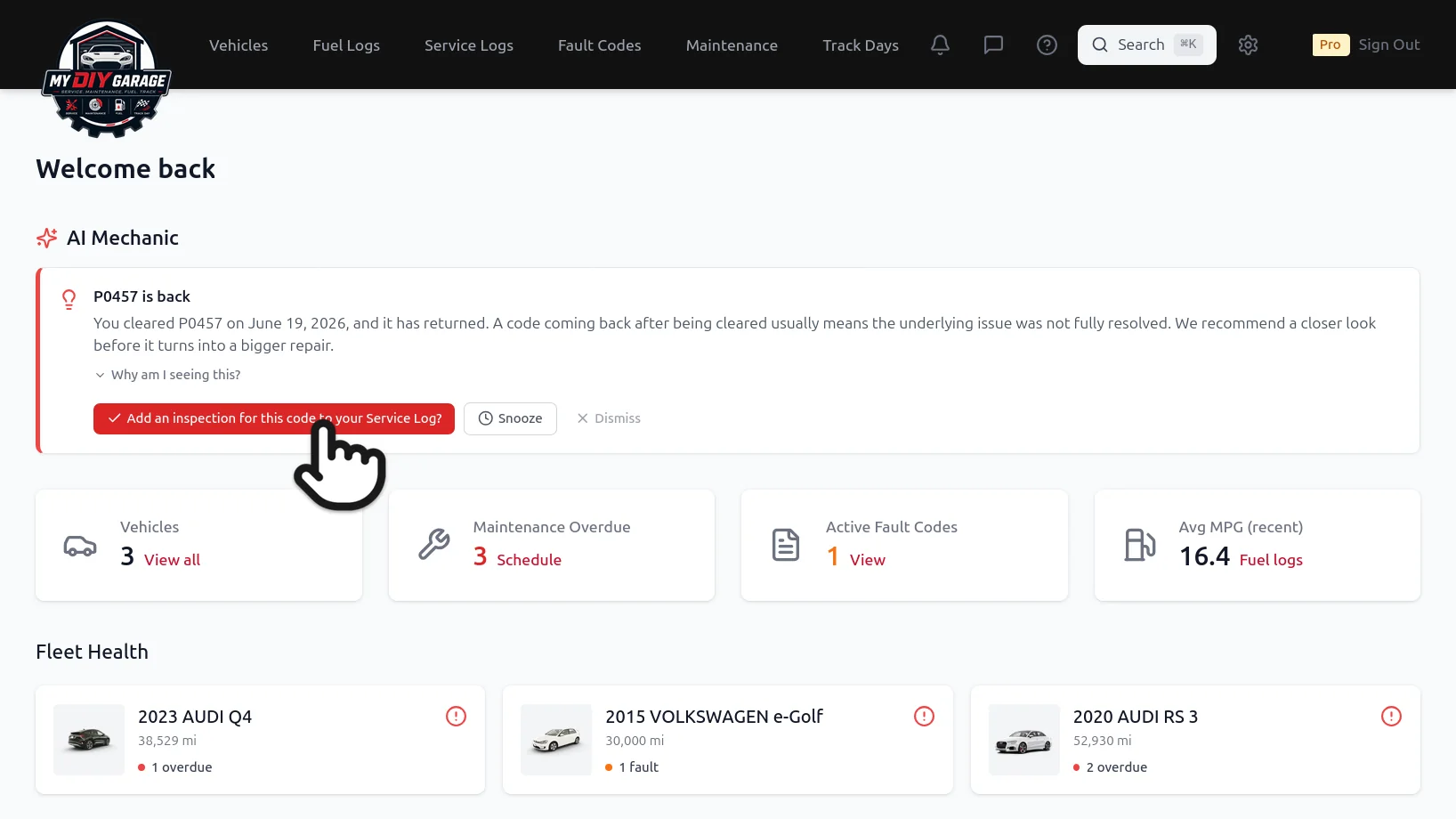Click the 2015 VOLKSWAGEN e-Golf thumbnail

(556, 740)
